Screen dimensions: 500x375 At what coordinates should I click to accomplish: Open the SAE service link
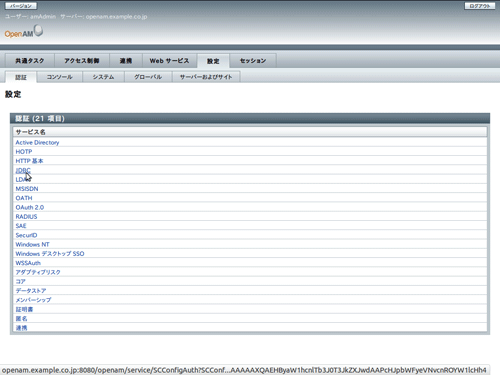point(21,226)
